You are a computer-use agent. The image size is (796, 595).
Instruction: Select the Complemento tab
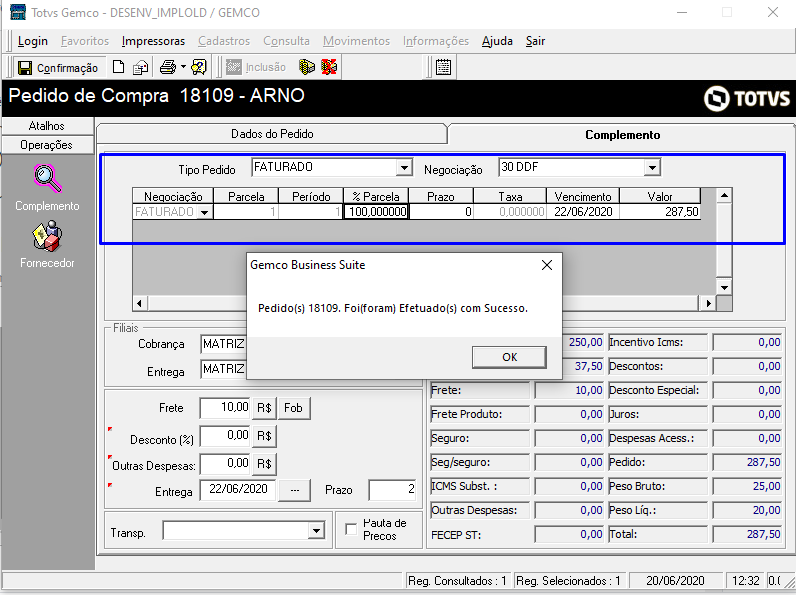[x=622, y=135]
